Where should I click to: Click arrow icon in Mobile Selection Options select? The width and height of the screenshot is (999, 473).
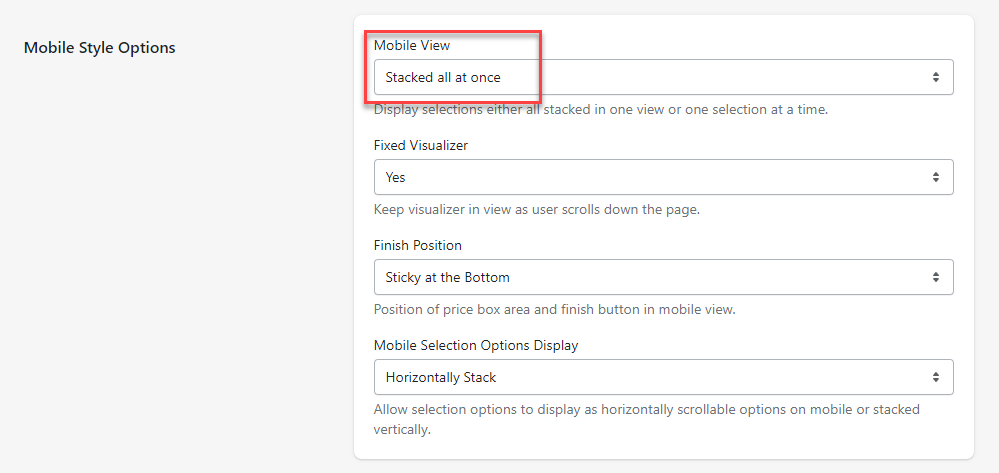(x=935, y=377)
